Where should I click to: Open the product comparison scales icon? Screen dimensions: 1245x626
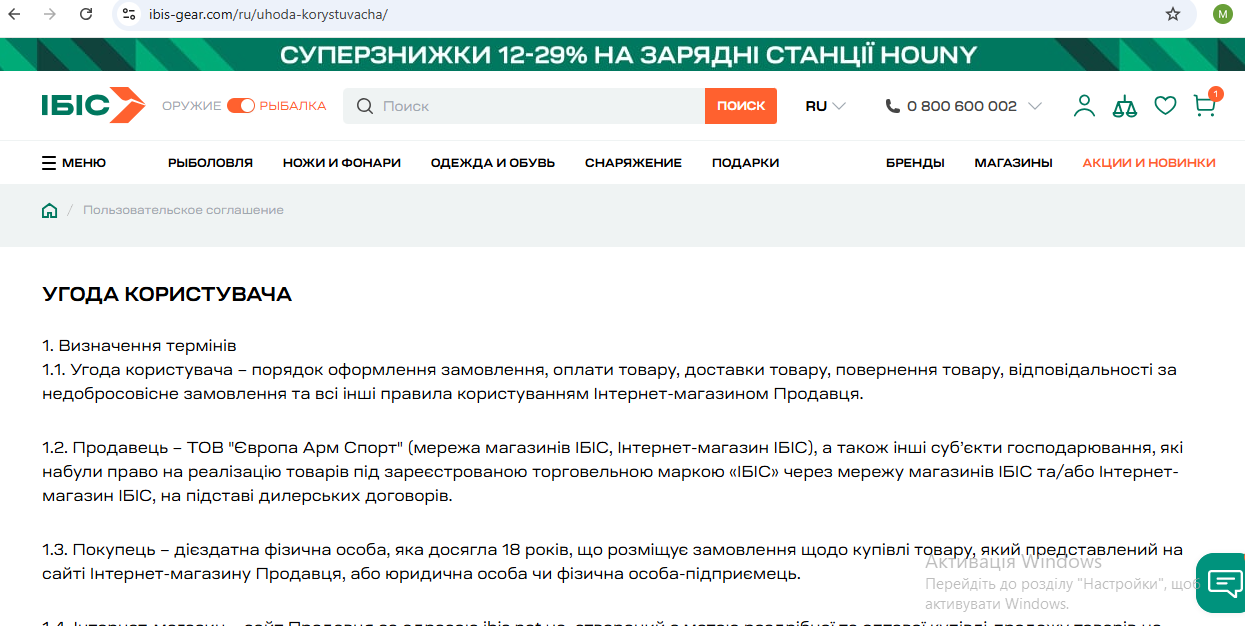pos(1125,105)
